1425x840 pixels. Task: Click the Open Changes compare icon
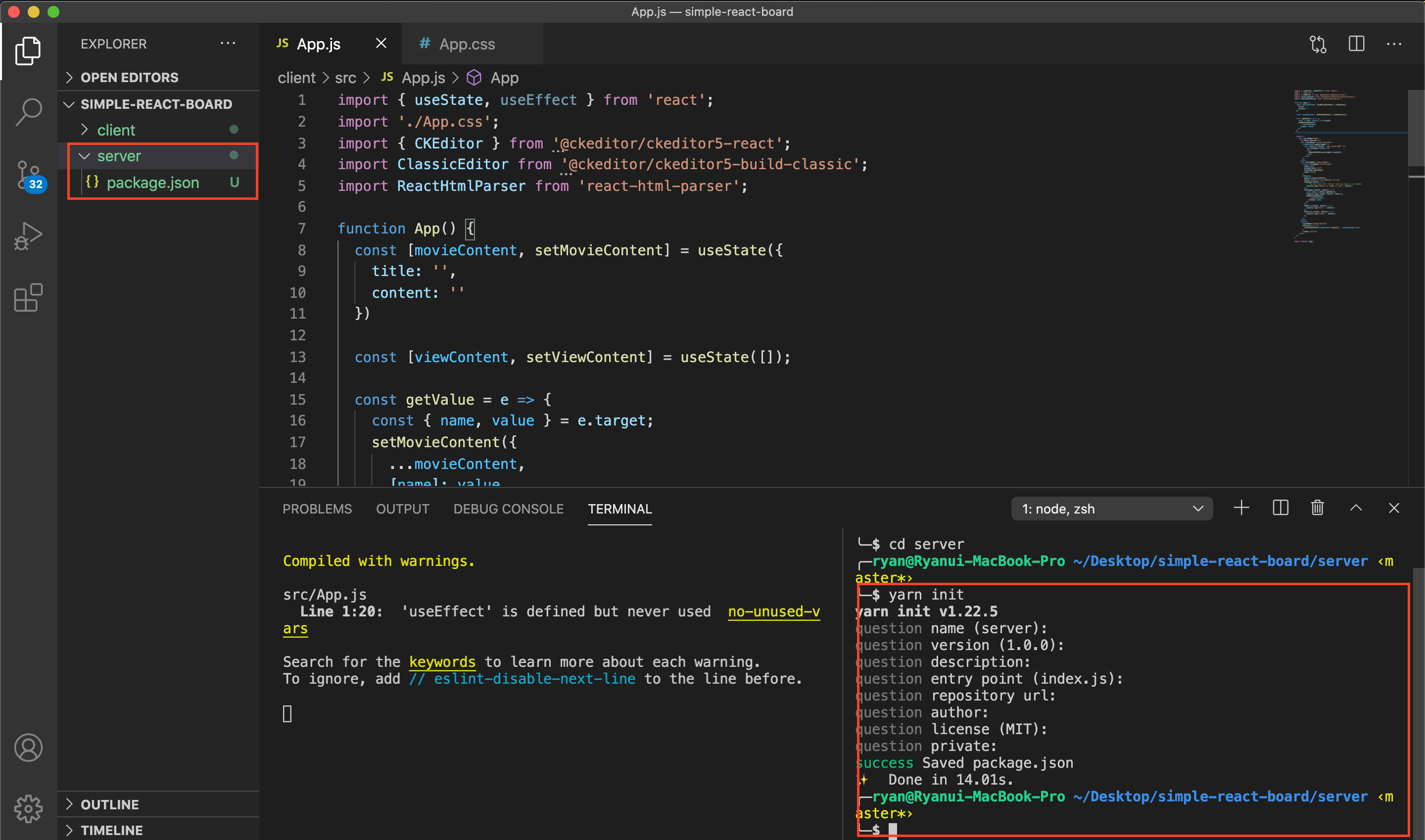(x=1318, y=44)
